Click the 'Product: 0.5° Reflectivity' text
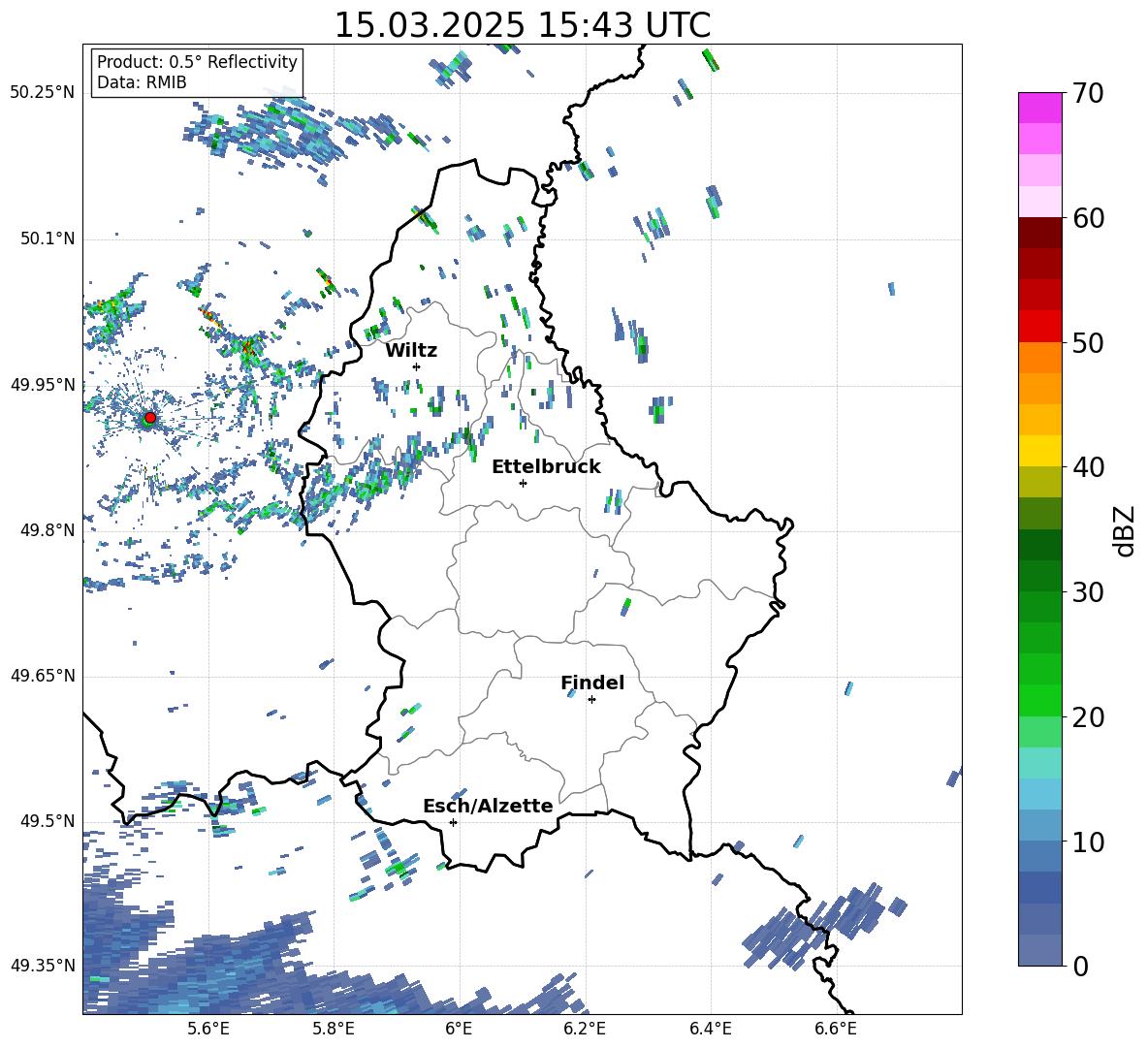 [197, 62]
